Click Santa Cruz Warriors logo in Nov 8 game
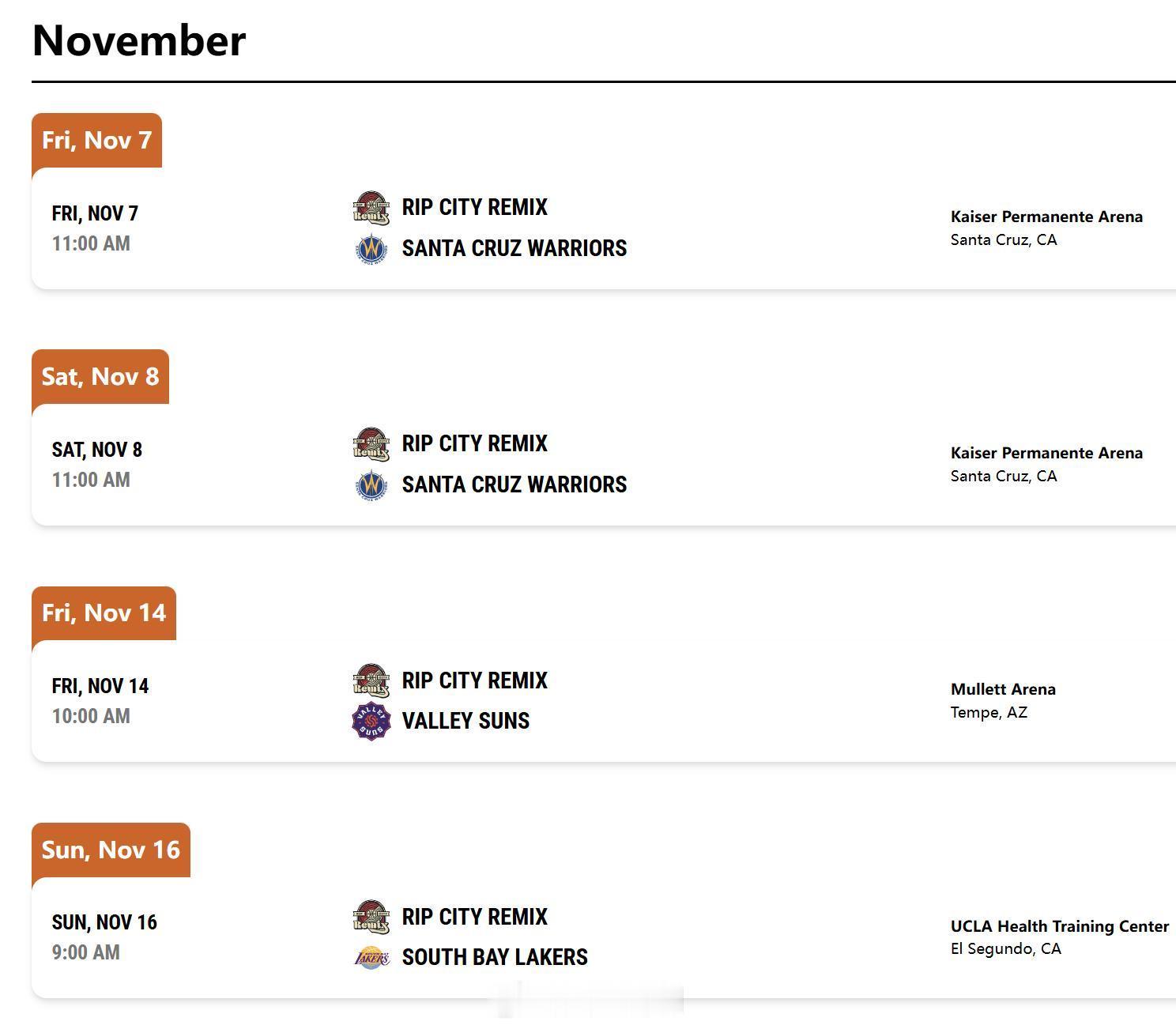1176x1029 pixels. coord(371,485)
